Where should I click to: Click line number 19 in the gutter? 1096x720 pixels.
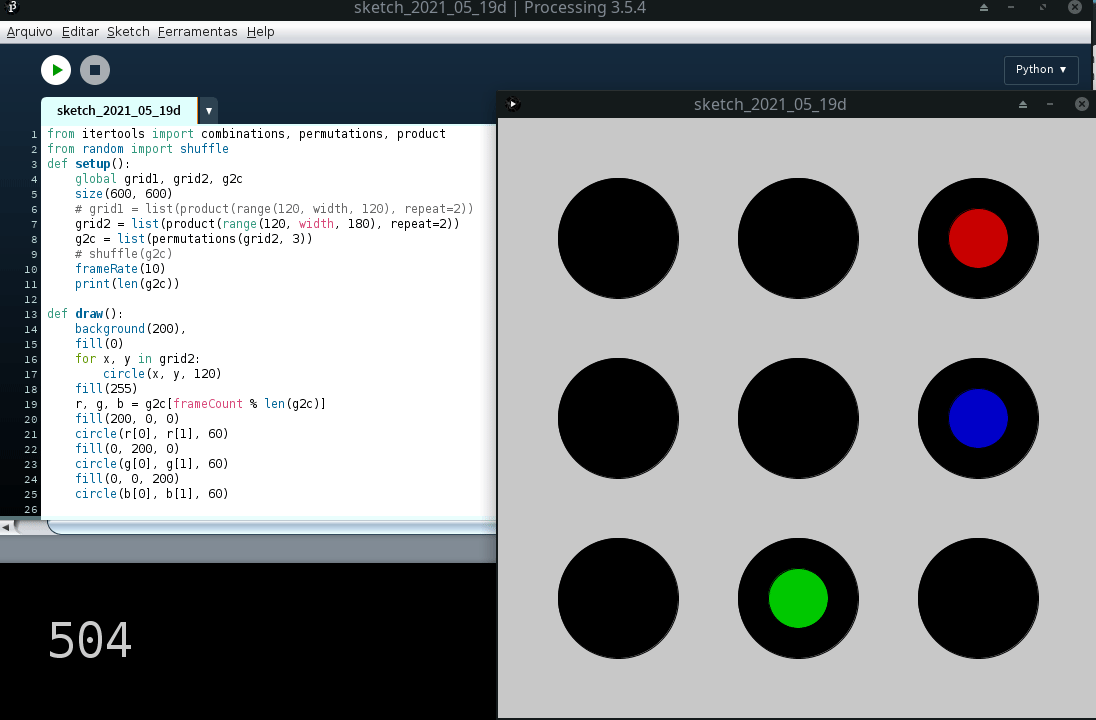tap(31, 404)
